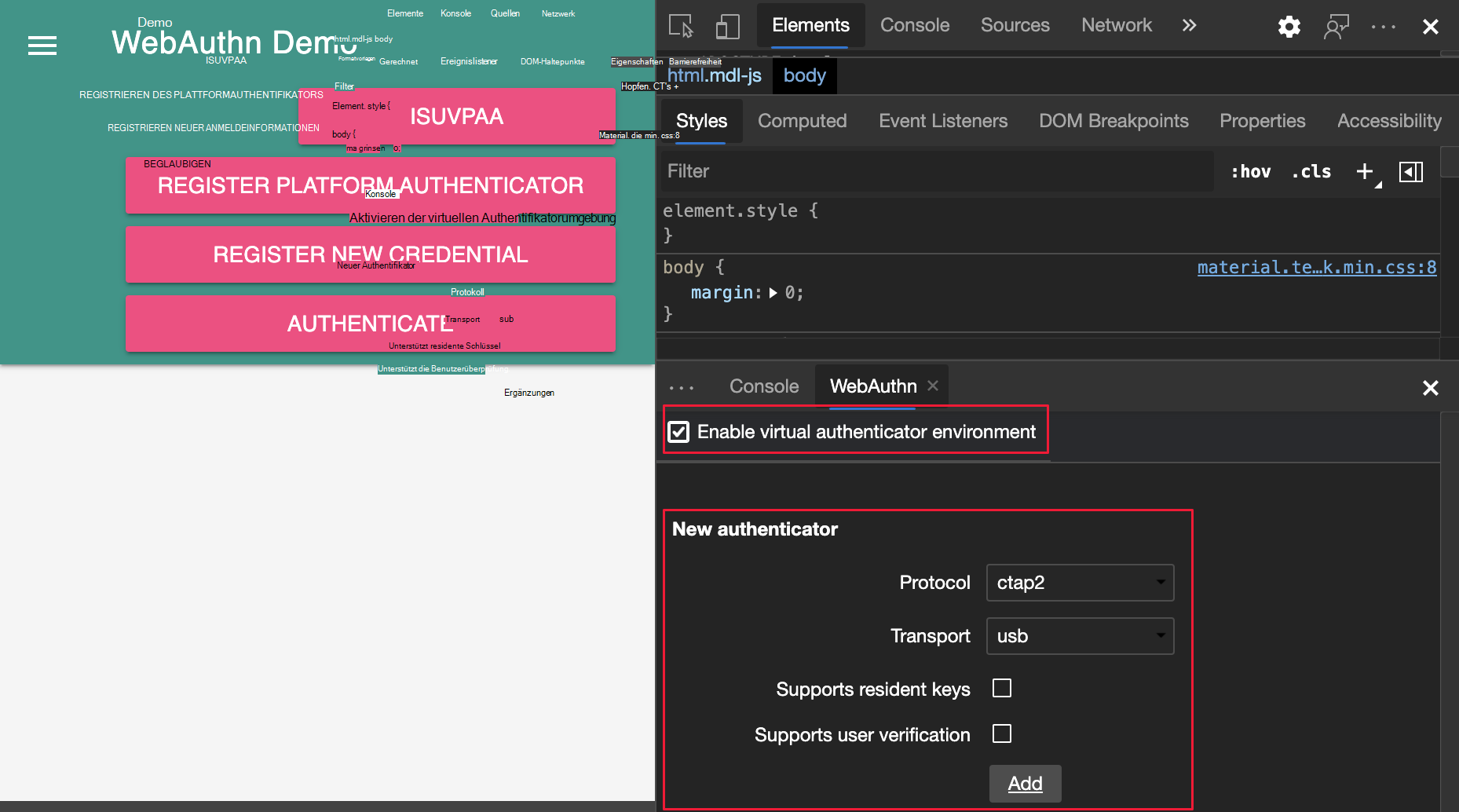The height and width of the screenshot is (812, 1459).
Task: Click the new style rule plus icon
Action: click(x=1364, y=171)
